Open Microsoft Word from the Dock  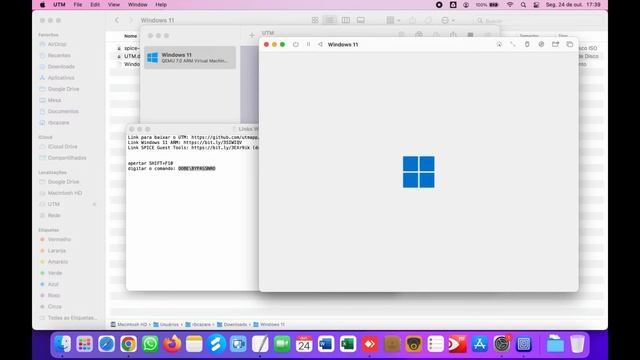(x=326, y=344)
